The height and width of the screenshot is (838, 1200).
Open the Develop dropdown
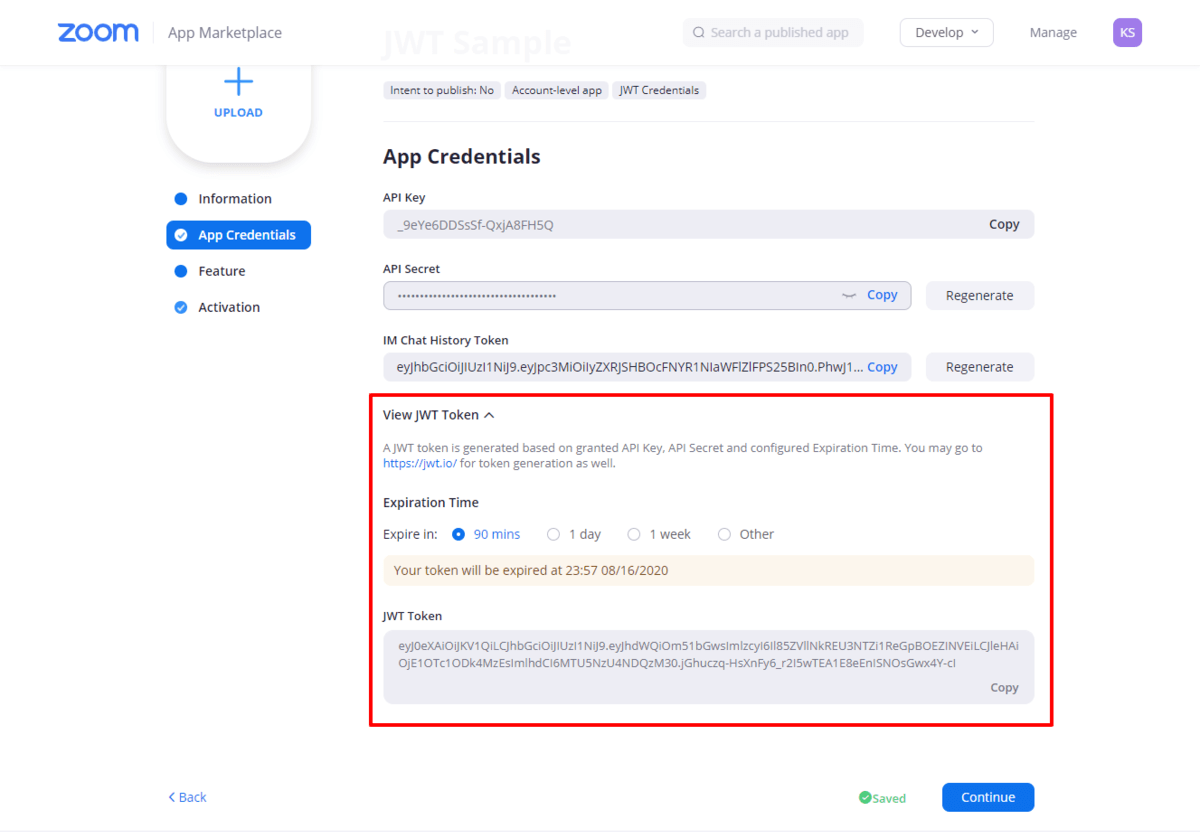pos(947,33)
